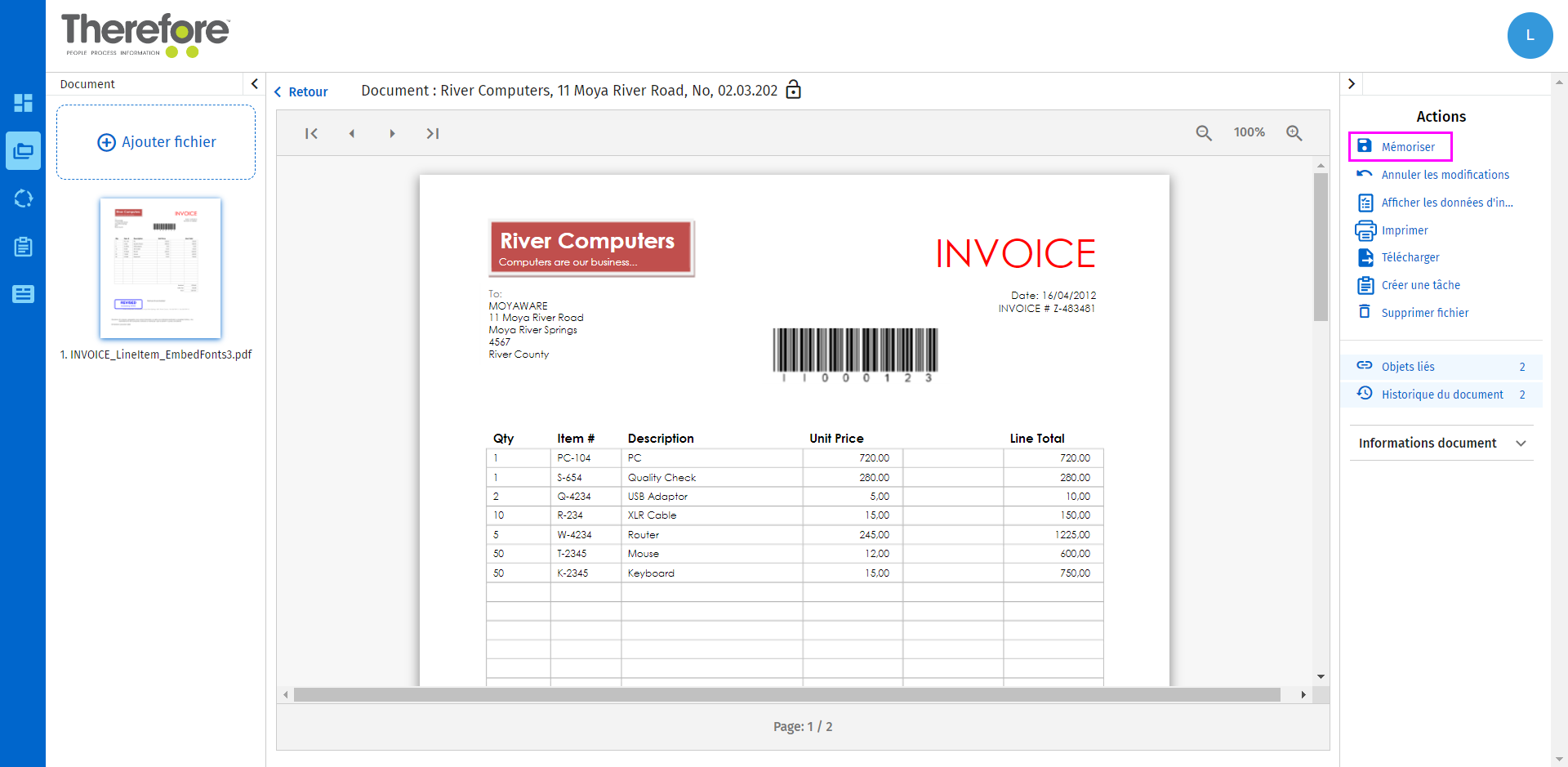Click the trash can delete icon
1568x767 pixels.
(x=1365, y=311)
